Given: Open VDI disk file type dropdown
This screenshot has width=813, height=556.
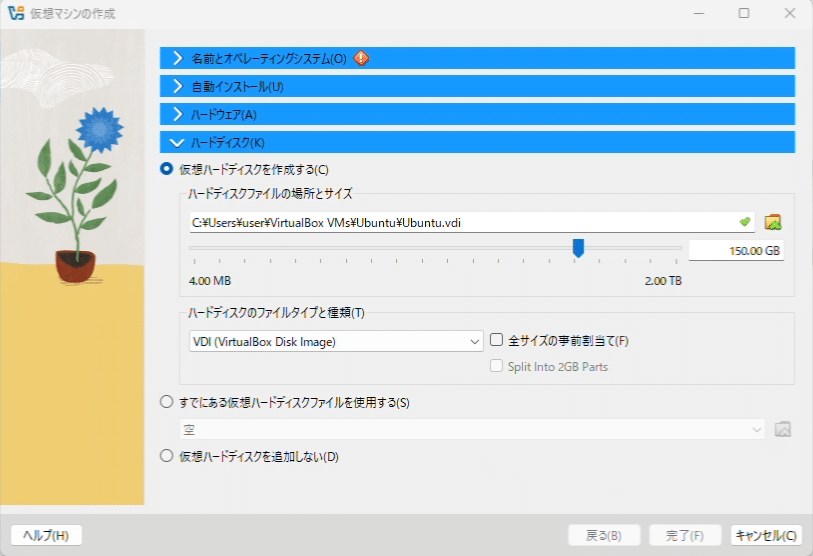Looking at the screenshot, I should (x=336, y=341).
